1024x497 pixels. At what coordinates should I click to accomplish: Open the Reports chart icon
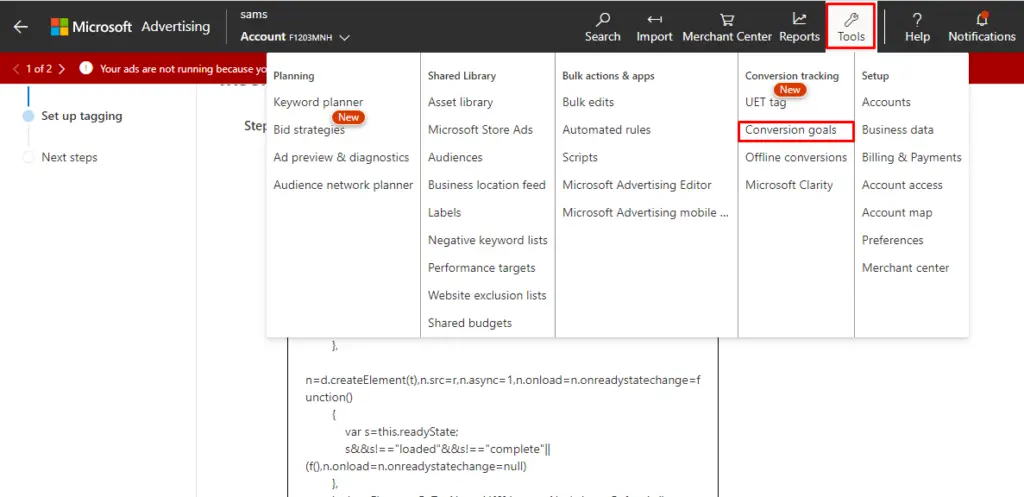point(799,19)
